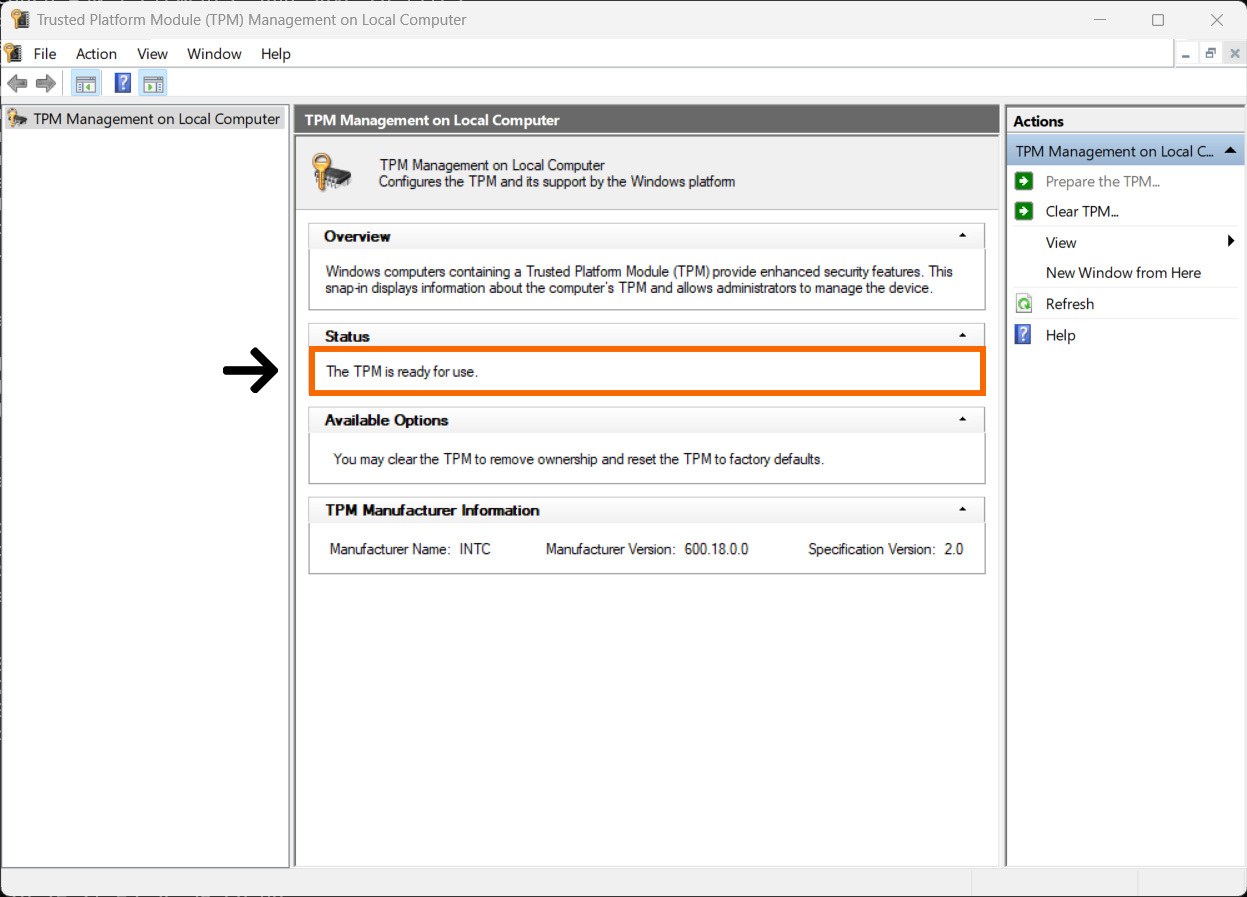Click Help question-mark icon in Actions pane
The image size is (1247, 897).
[1024, 334]
